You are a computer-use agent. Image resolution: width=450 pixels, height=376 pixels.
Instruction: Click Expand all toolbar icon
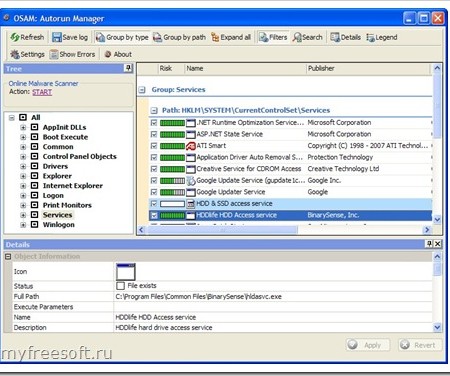(x=215, y=37)
